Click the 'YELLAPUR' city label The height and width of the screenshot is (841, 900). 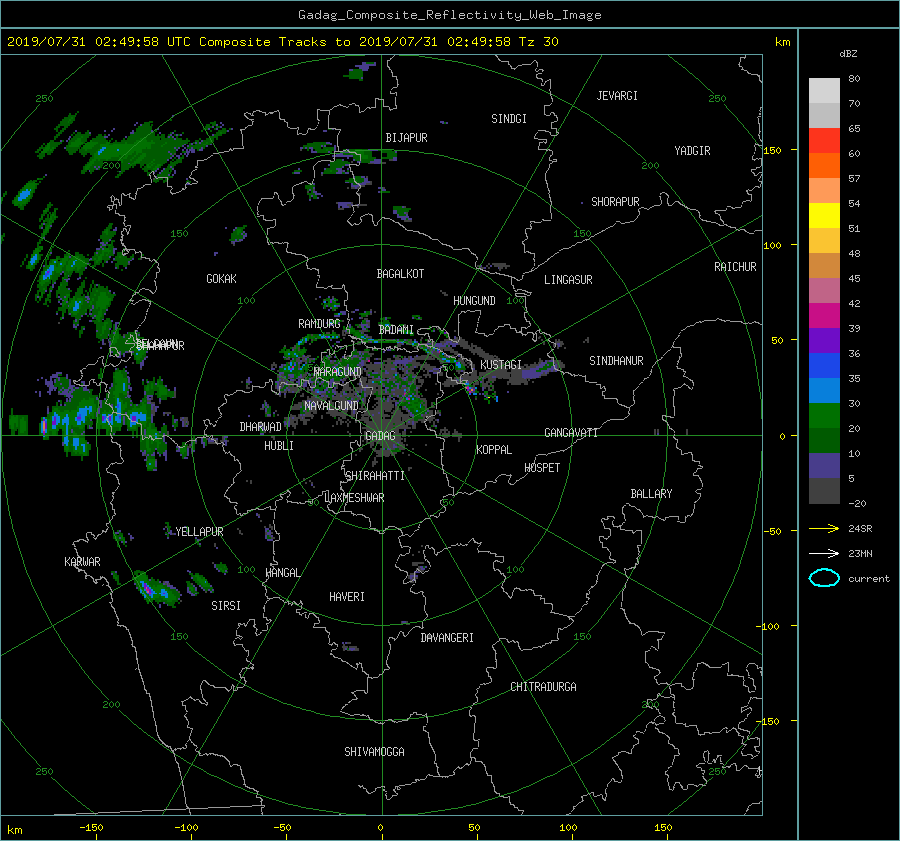(199, 532)
